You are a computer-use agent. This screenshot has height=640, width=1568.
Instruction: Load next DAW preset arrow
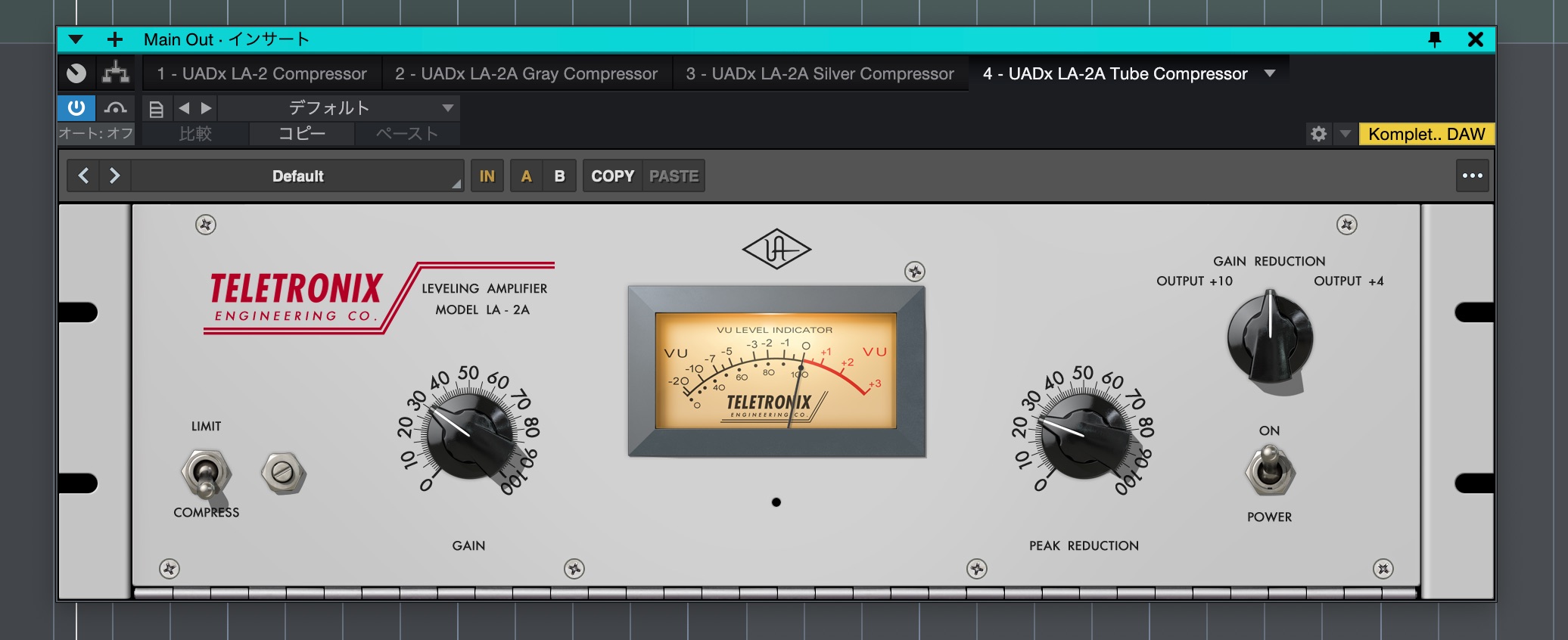206,108
